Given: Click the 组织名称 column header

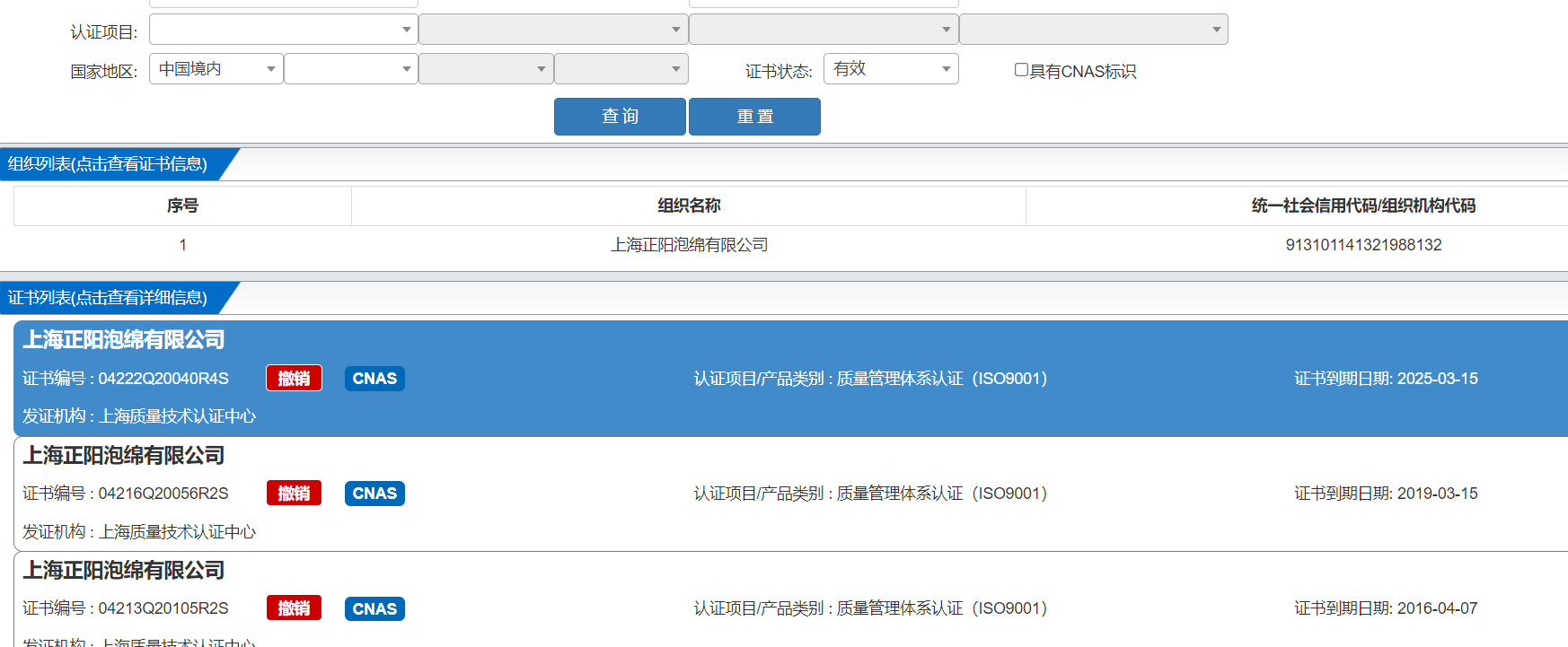Looking at the screenshot, I should pyautogui.click(x=689, y=205).
